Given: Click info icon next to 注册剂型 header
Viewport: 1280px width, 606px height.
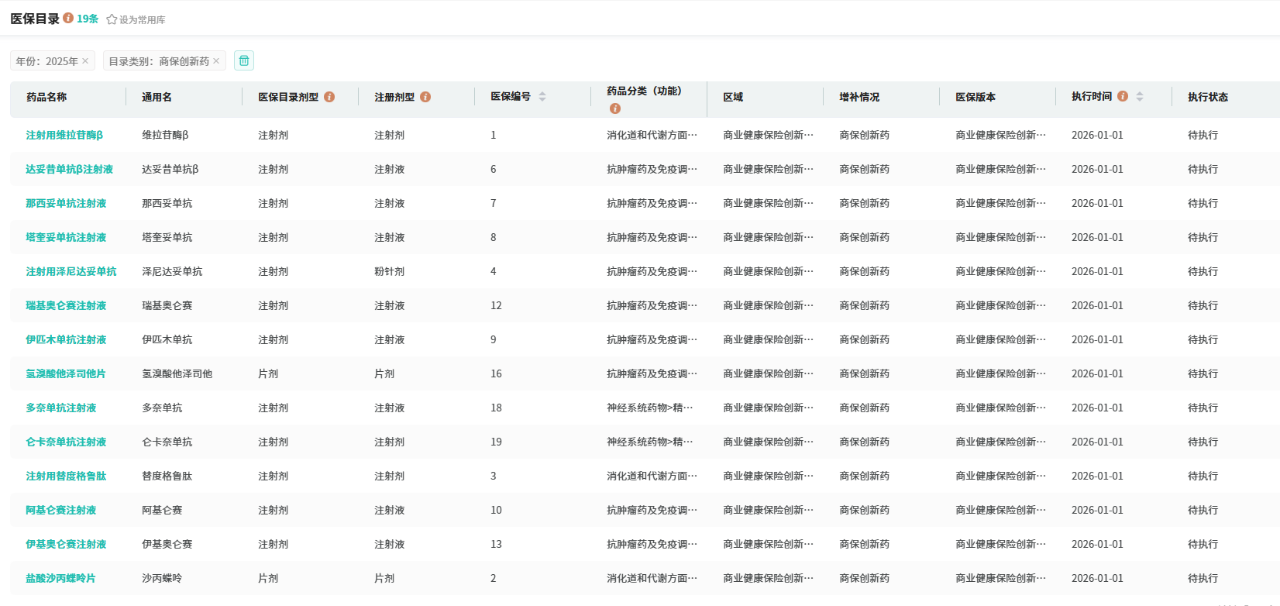Looking at the screenshot, I should (x=425, y=97).
